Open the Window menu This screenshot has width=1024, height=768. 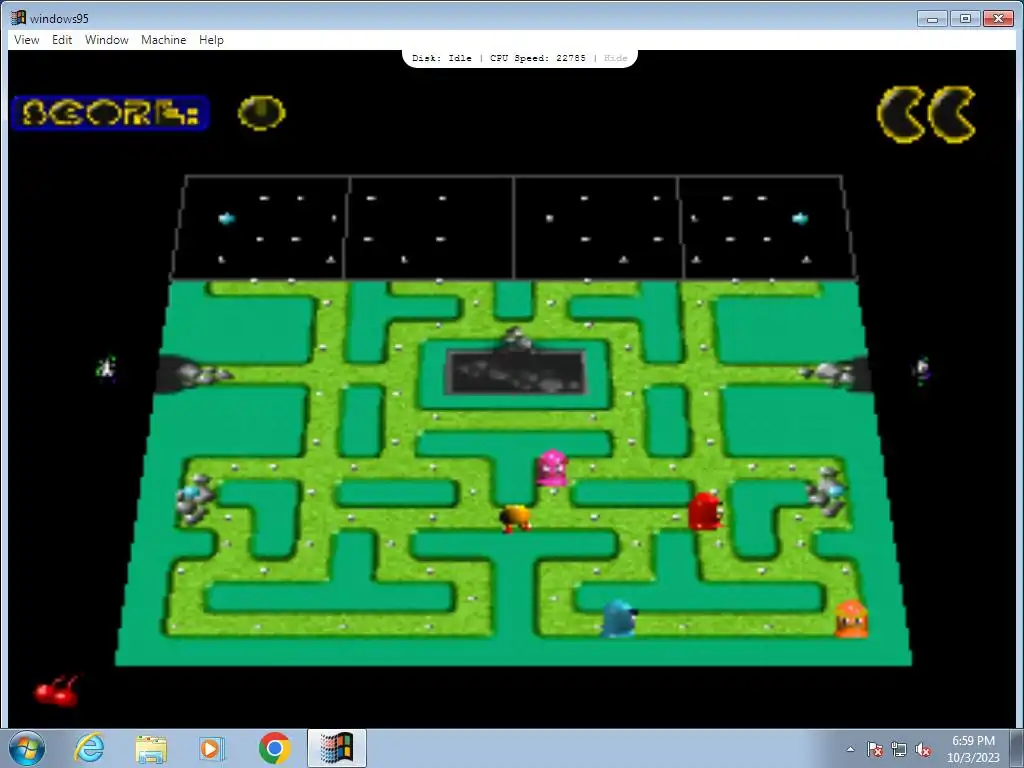(106, 40)
